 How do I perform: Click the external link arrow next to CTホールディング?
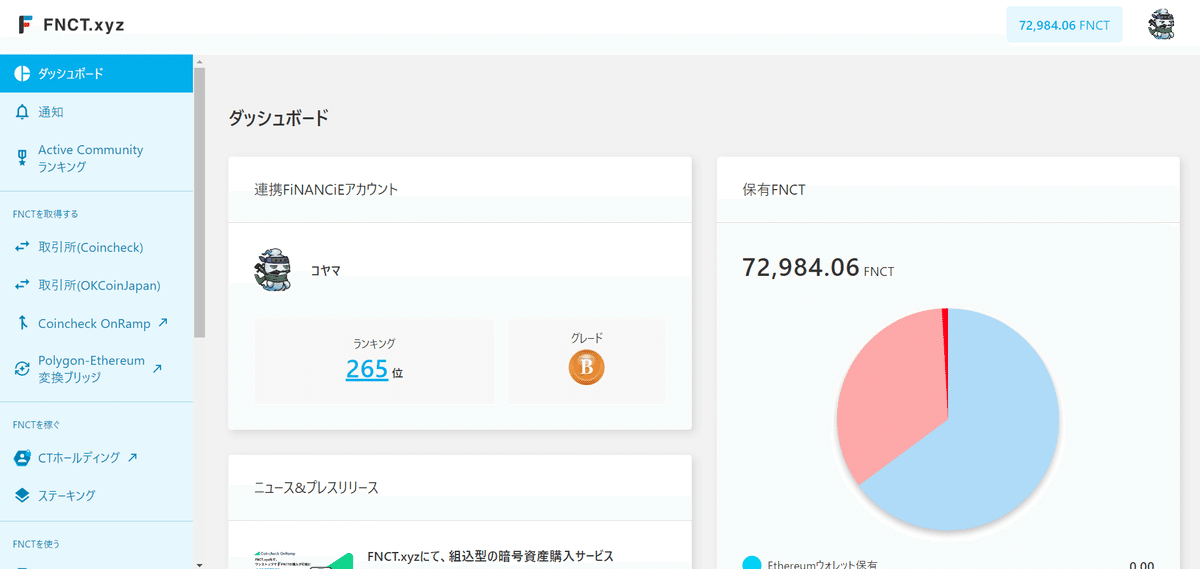pyautogui.click(x=133, y=458)
